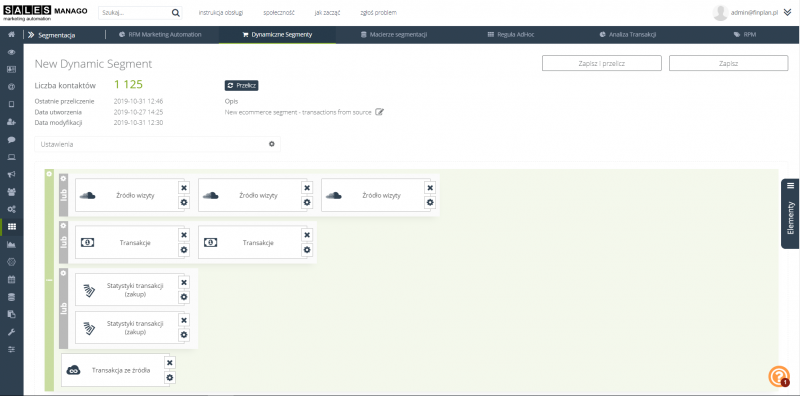Open the megaphone sidebar icon
This screenshot has width=800, height=396.
click(x=11, y=174)
